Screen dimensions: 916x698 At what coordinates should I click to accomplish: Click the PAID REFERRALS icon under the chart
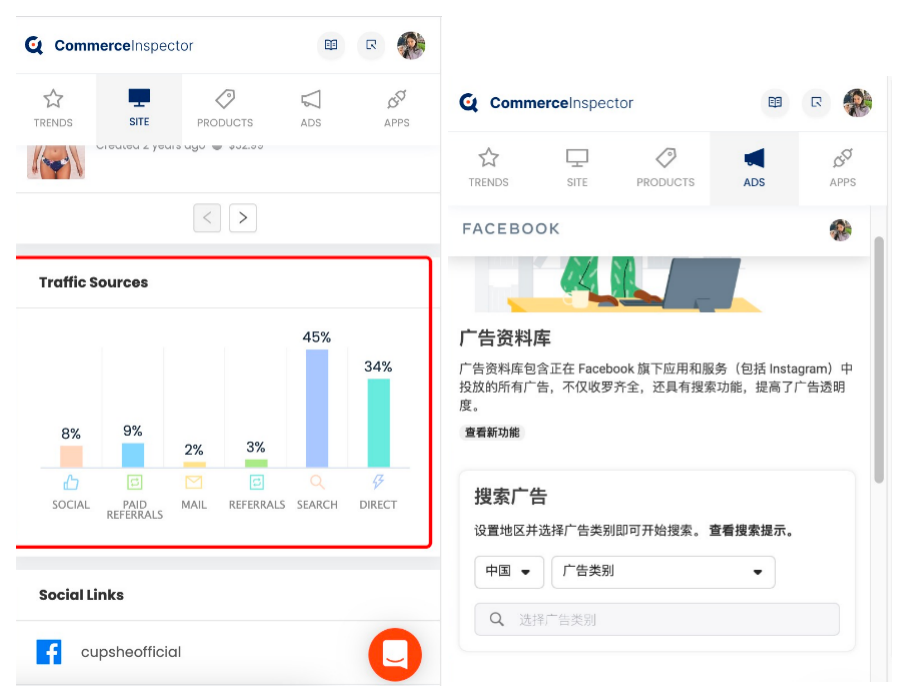pos(133,483)
